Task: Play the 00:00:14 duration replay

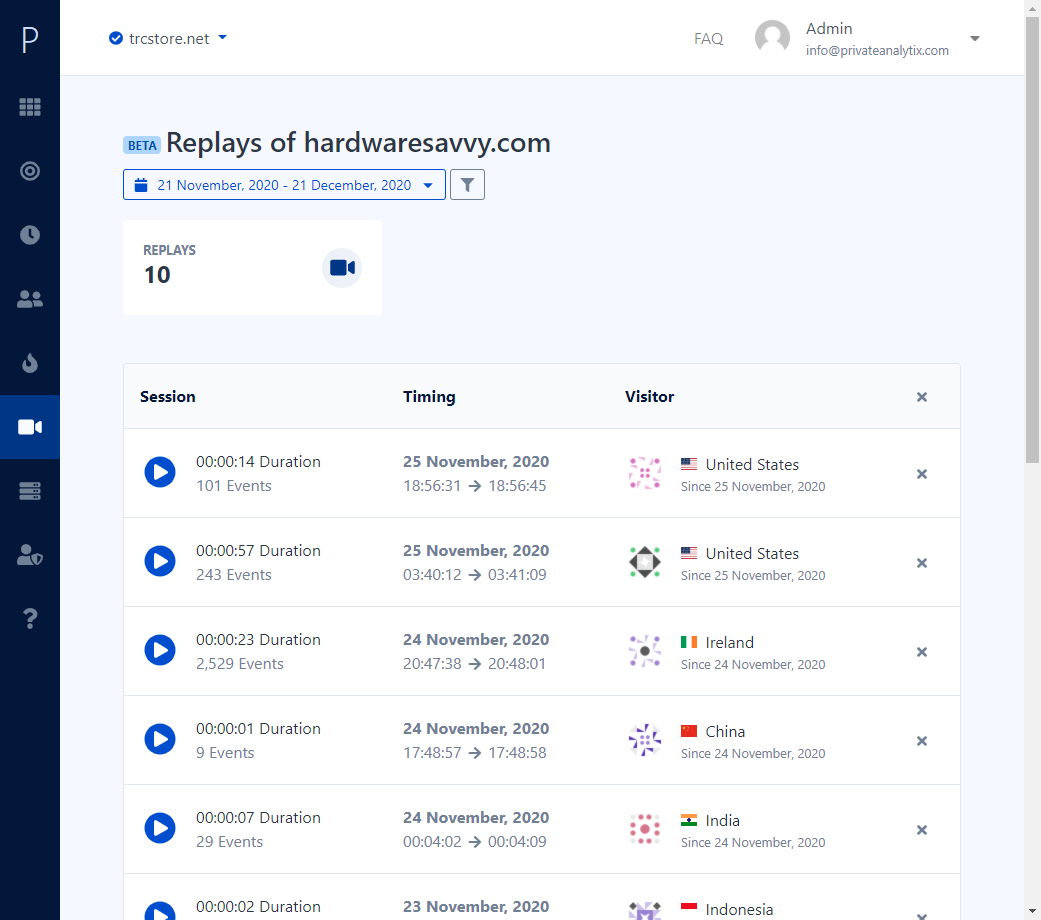Action: (160, 472)
